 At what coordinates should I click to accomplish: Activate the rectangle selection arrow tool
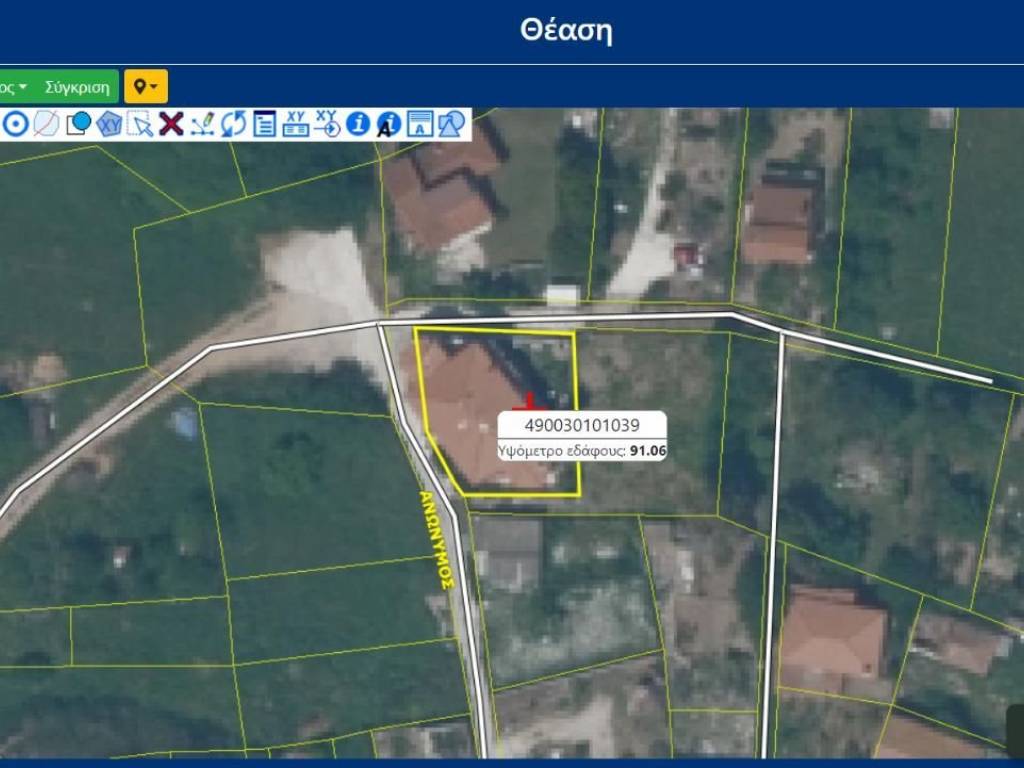pos(140,124)
